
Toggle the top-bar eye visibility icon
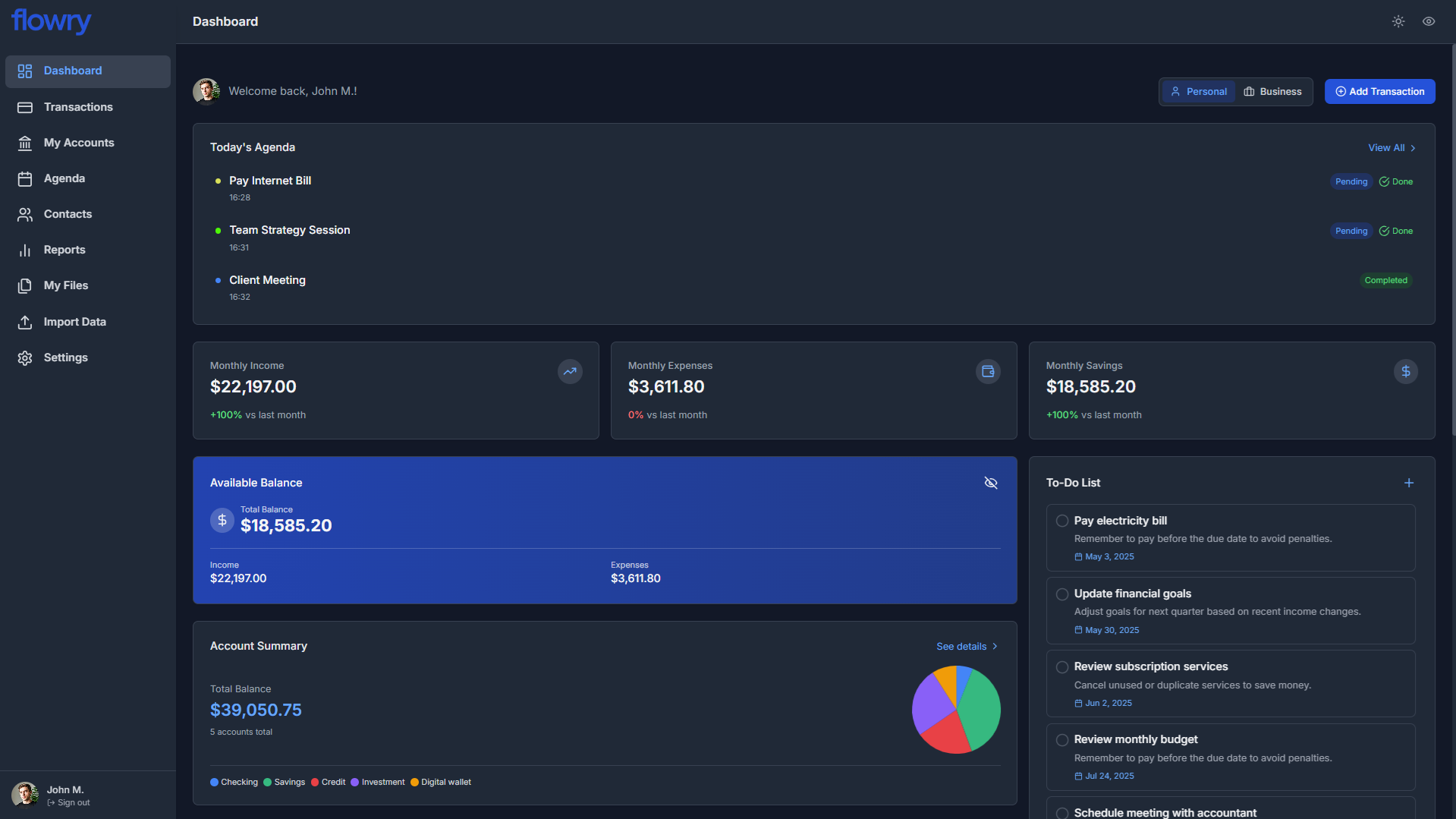[x=1429, y=21]
